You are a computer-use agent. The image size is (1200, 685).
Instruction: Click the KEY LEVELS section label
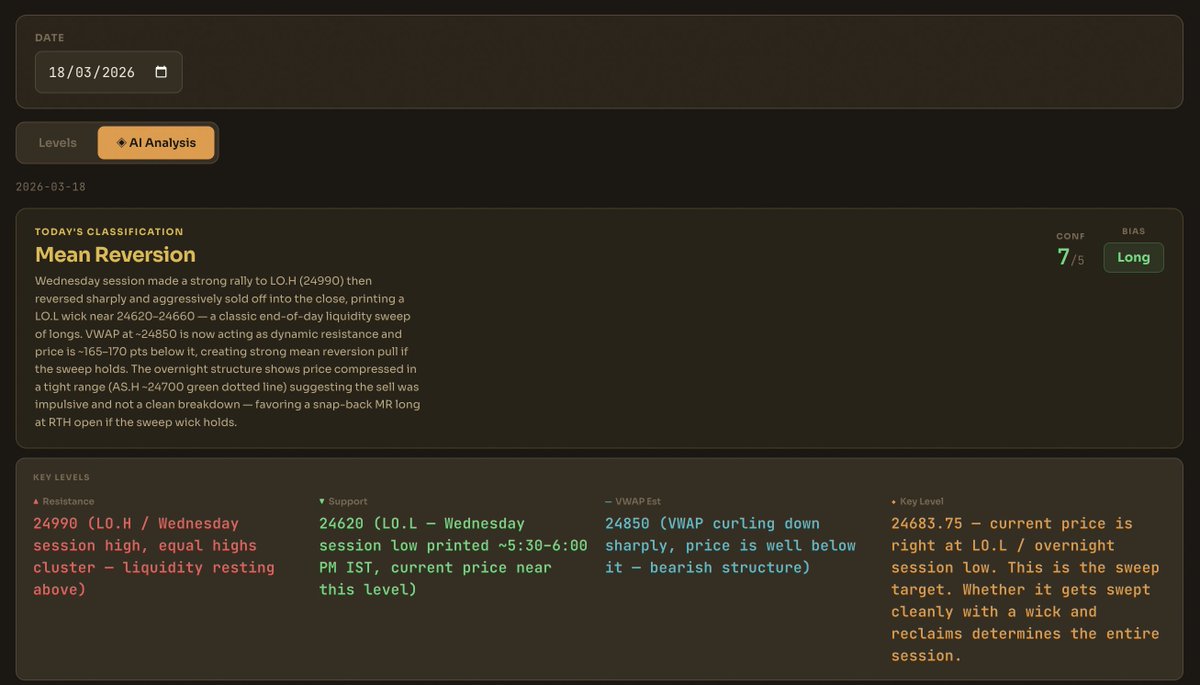coord(61,478)
